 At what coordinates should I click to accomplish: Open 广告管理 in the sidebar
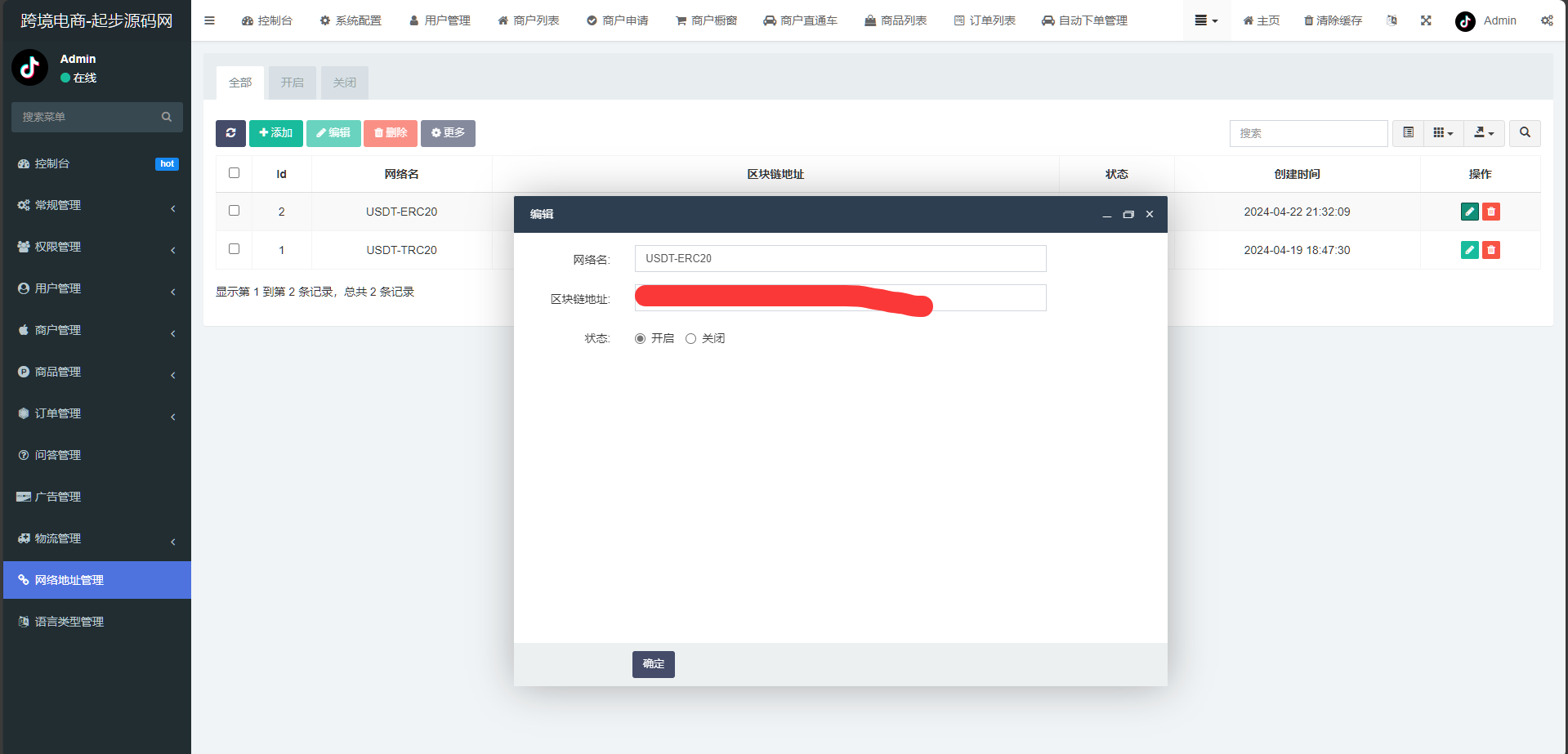pos(97,497)
